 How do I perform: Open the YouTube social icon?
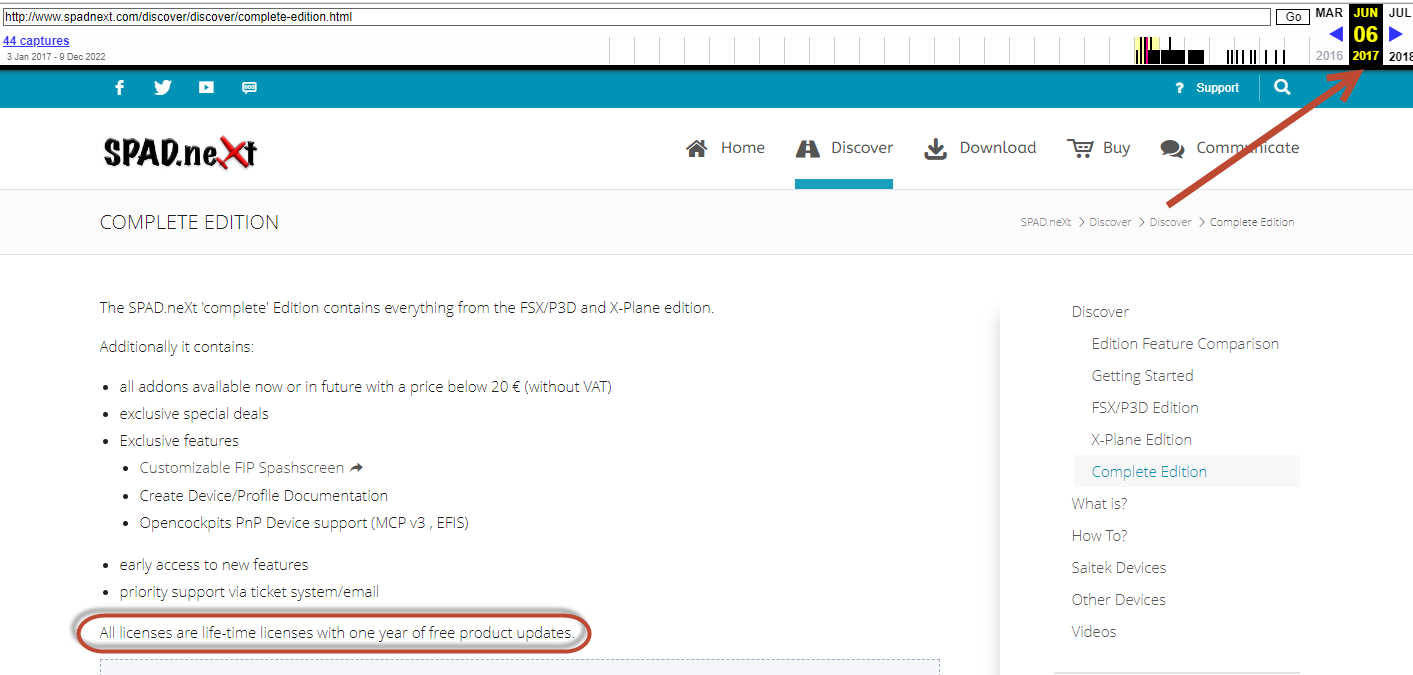pos(206,88)
